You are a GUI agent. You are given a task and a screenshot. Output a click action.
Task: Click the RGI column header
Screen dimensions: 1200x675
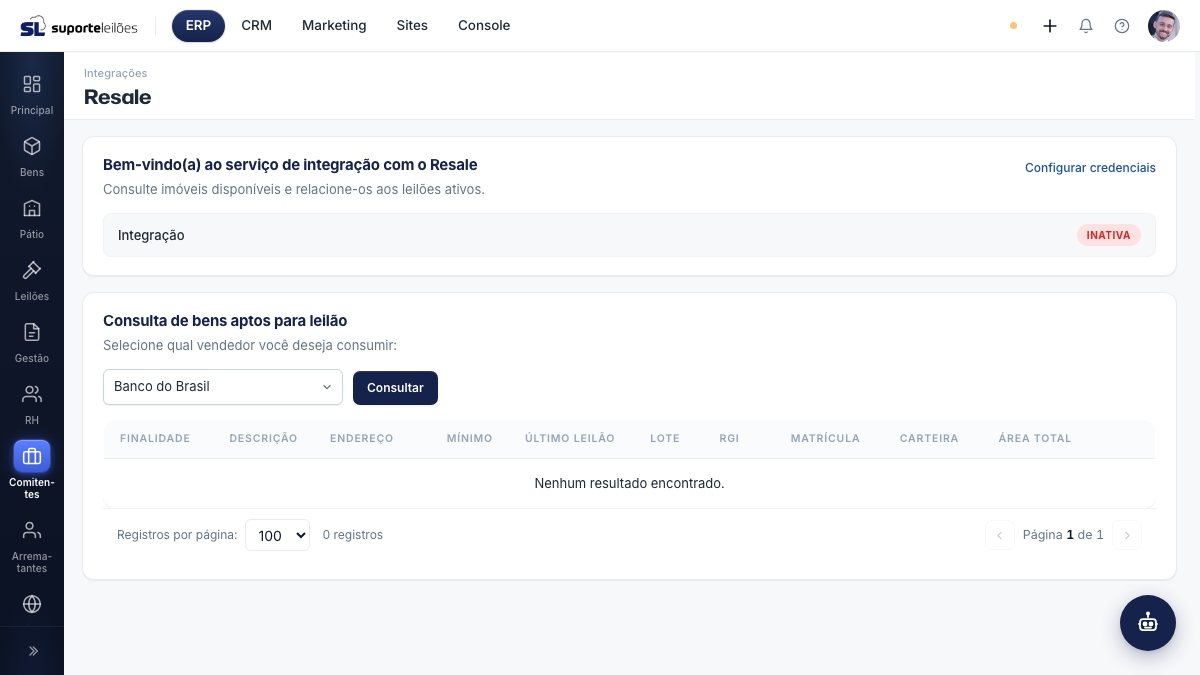click(729, 438)
